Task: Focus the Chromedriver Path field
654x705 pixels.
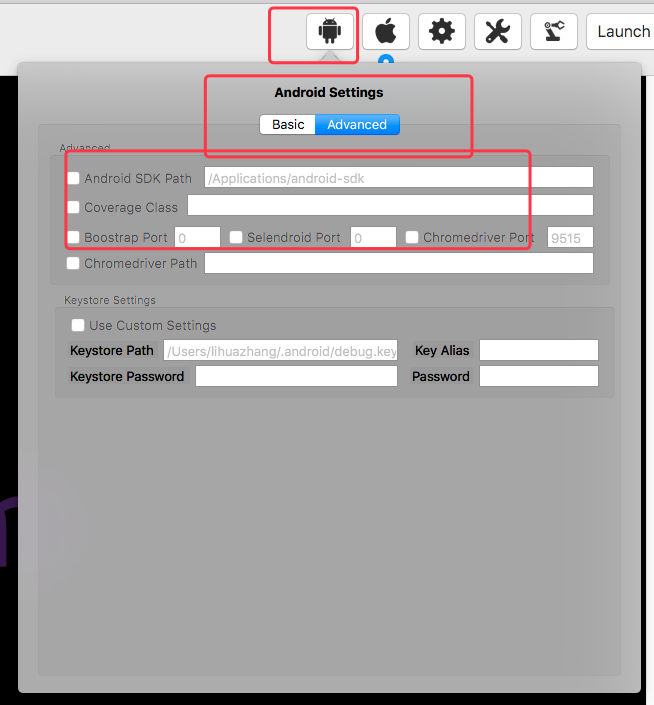Action: tap(399, 263)
